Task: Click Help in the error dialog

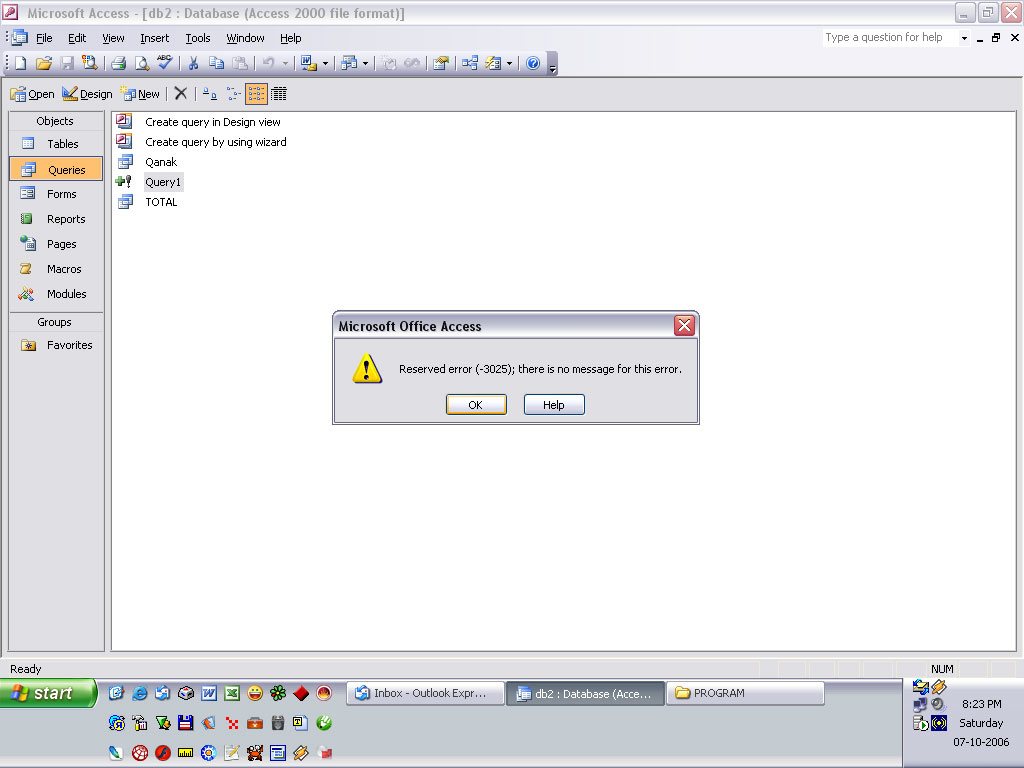Action: coord(554,405)
